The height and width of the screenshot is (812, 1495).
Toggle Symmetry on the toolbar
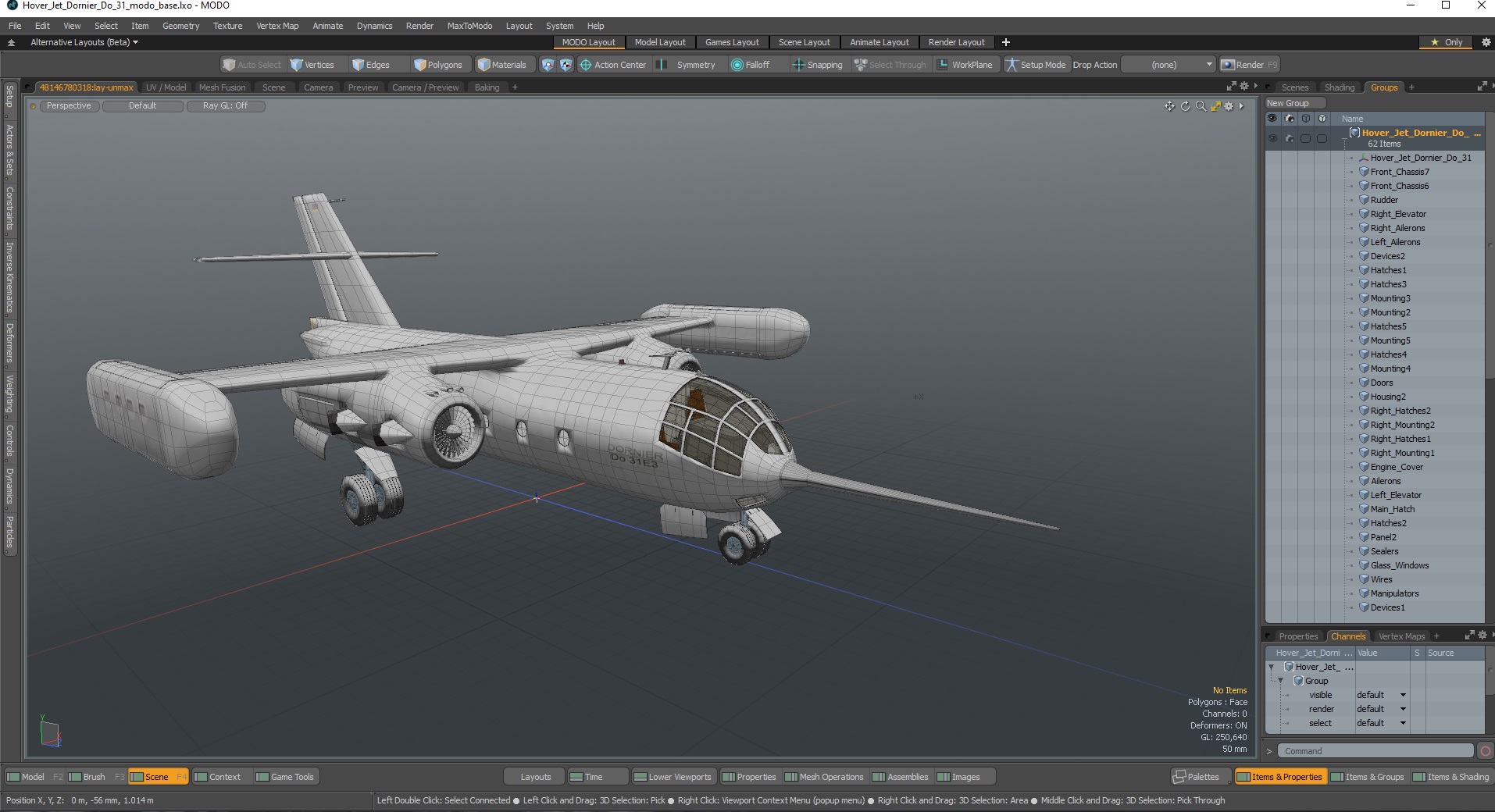pyautogui.click(x=687, y=65)
